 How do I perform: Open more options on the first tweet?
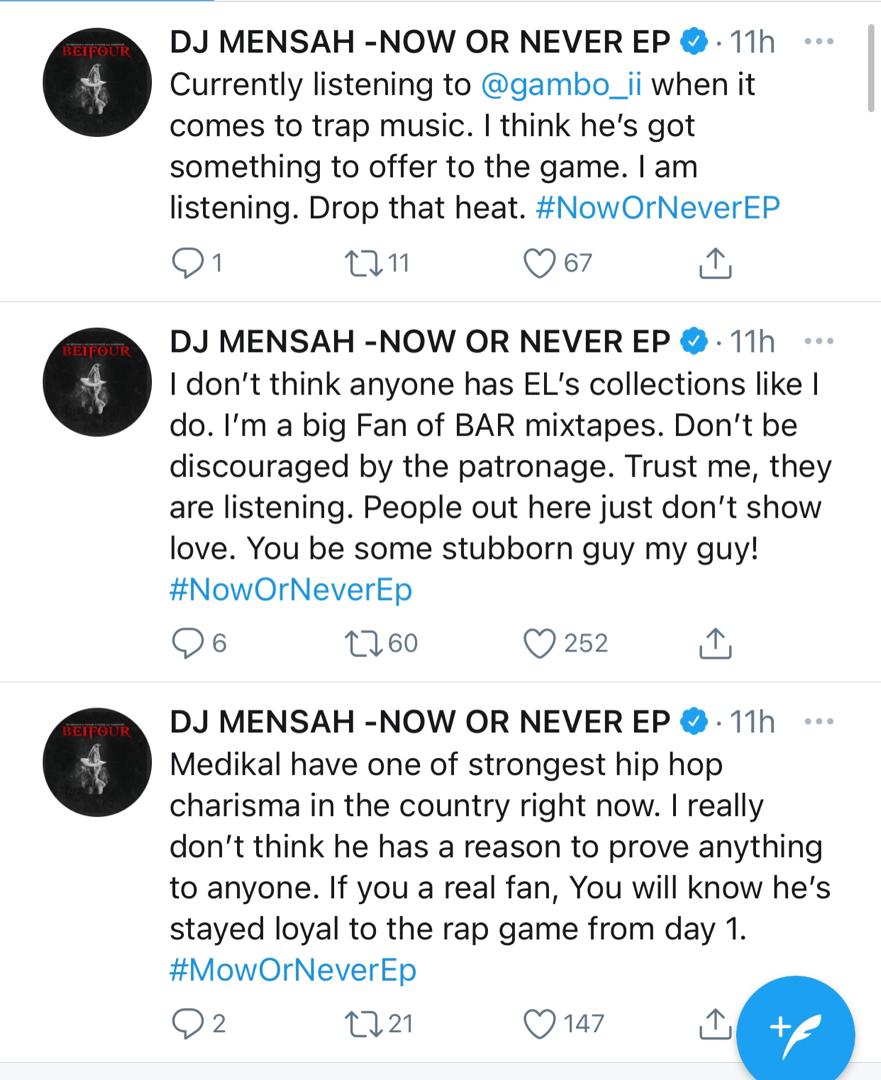(819, 42)
